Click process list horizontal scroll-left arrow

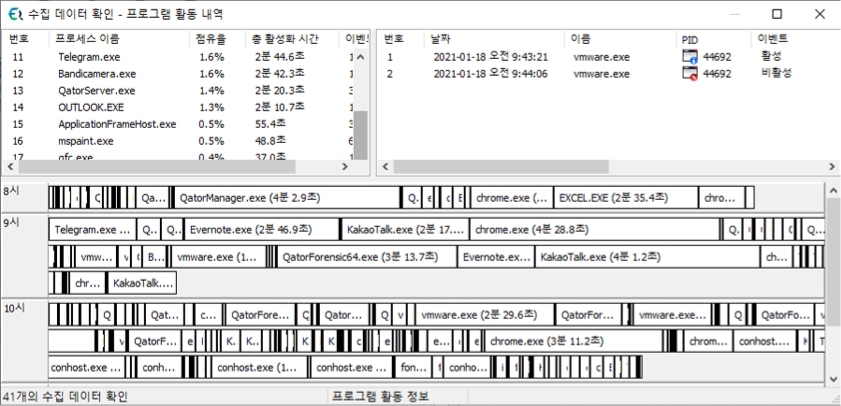pos(11,167)
